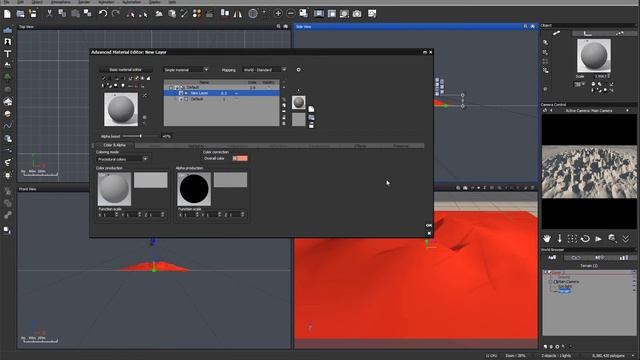Switch to the Transparency tab
This screenshot has width=640, height=360.
pyautogui.click(x=237, y=146)
